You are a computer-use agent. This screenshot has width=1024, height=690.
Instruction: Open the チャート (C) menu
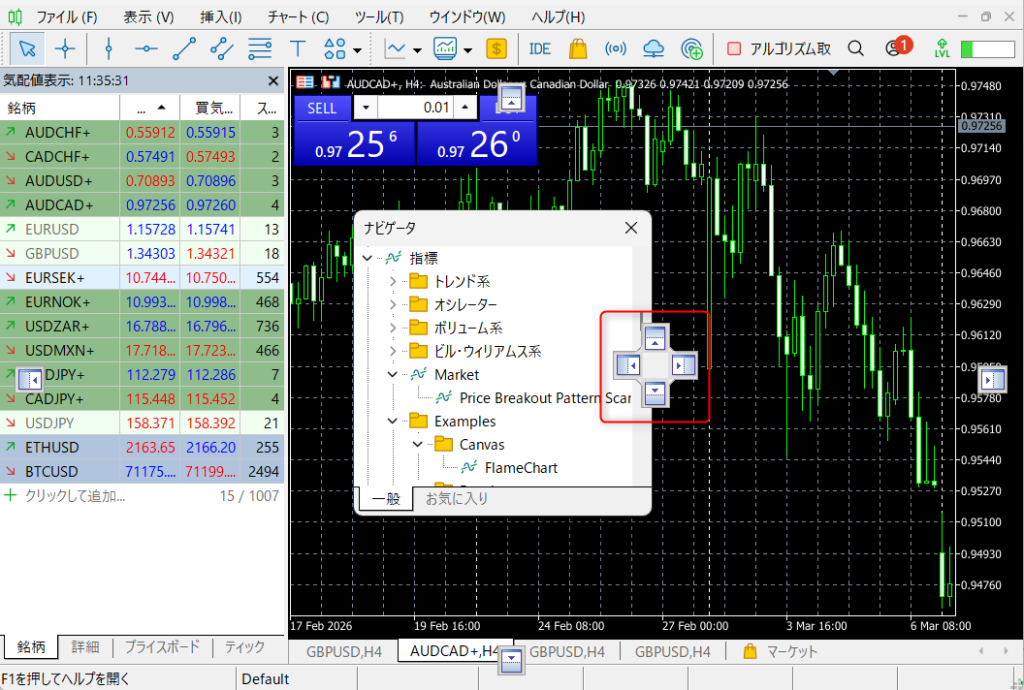tap(299, 17)
